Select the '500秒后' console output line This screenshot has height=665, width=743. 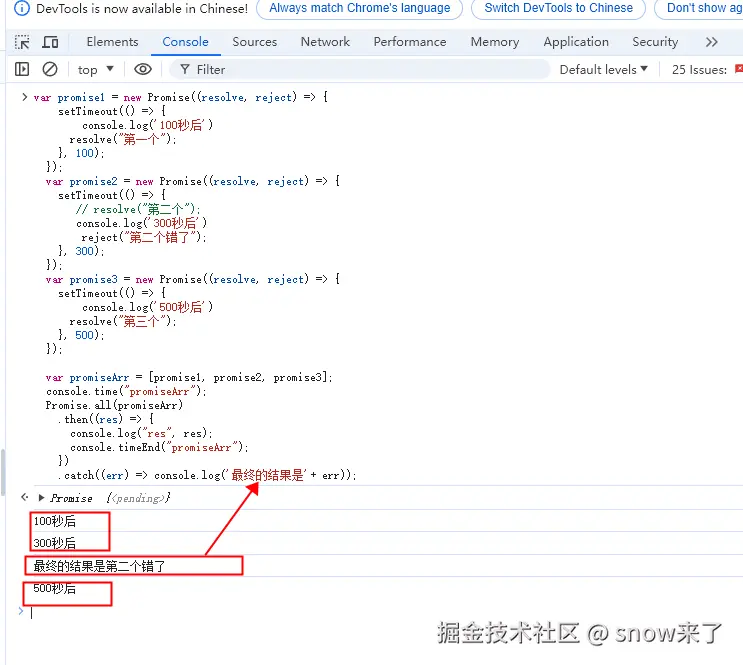[x=54, y=589]
